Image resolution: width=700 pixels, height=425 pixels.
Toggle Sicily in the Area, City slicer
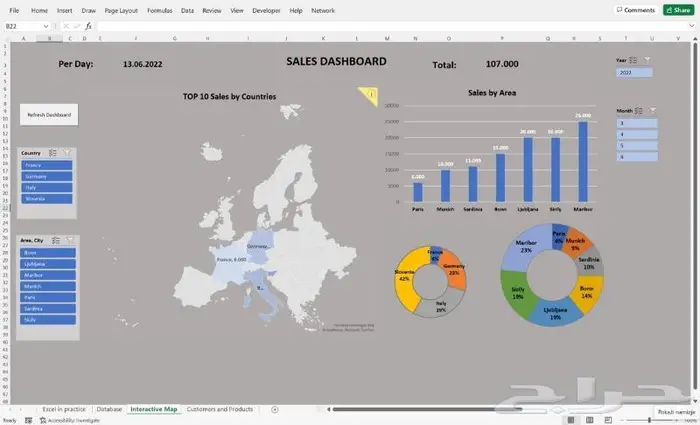48,320
